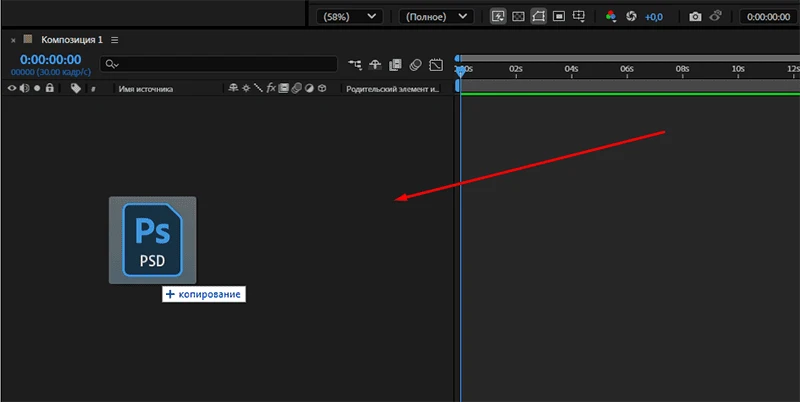
Task: Click the 08s mark on time ruler
Action: [x=683, y=69]
